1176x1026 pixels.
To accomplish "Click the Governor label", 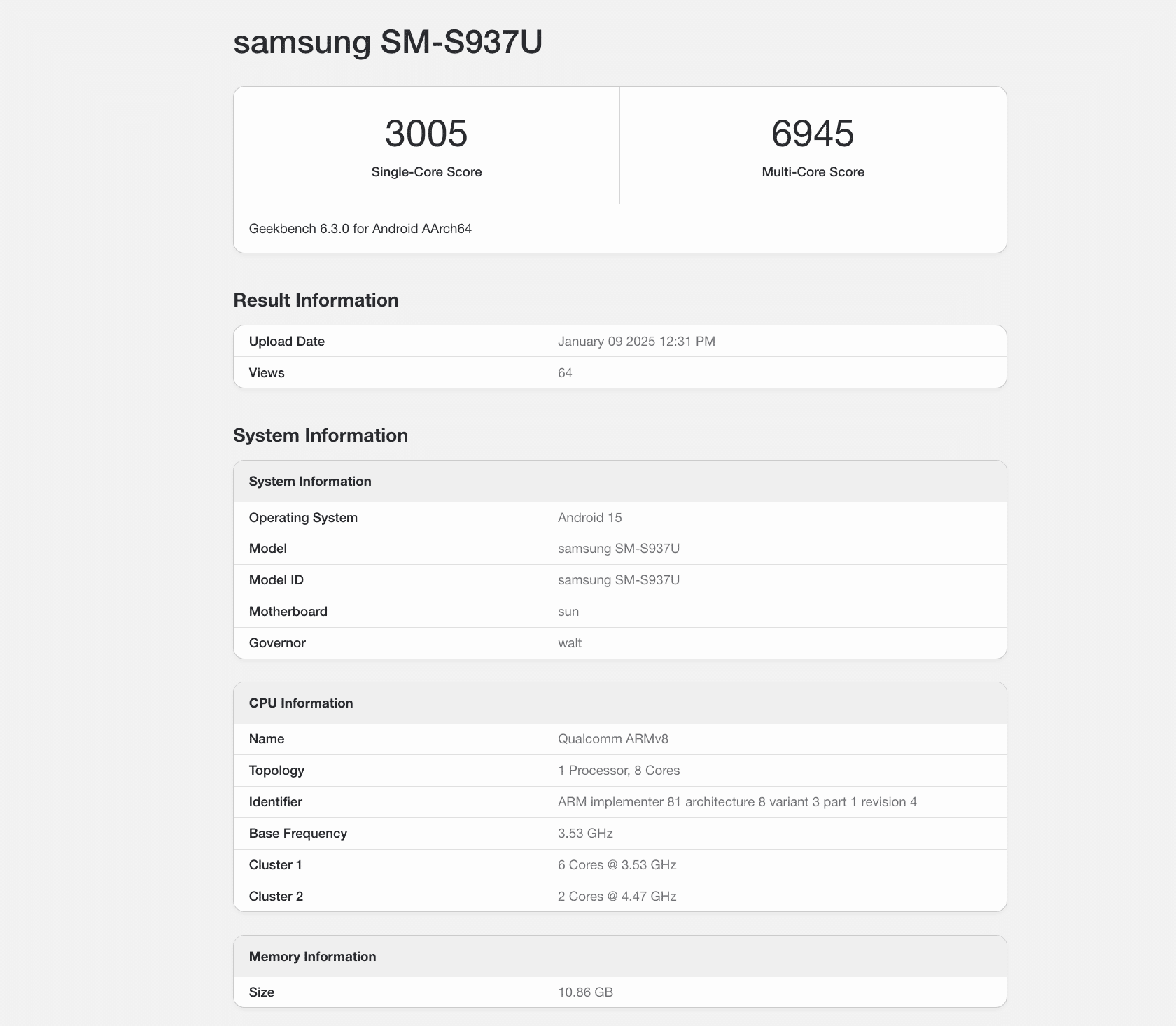I will pos(277,643).
